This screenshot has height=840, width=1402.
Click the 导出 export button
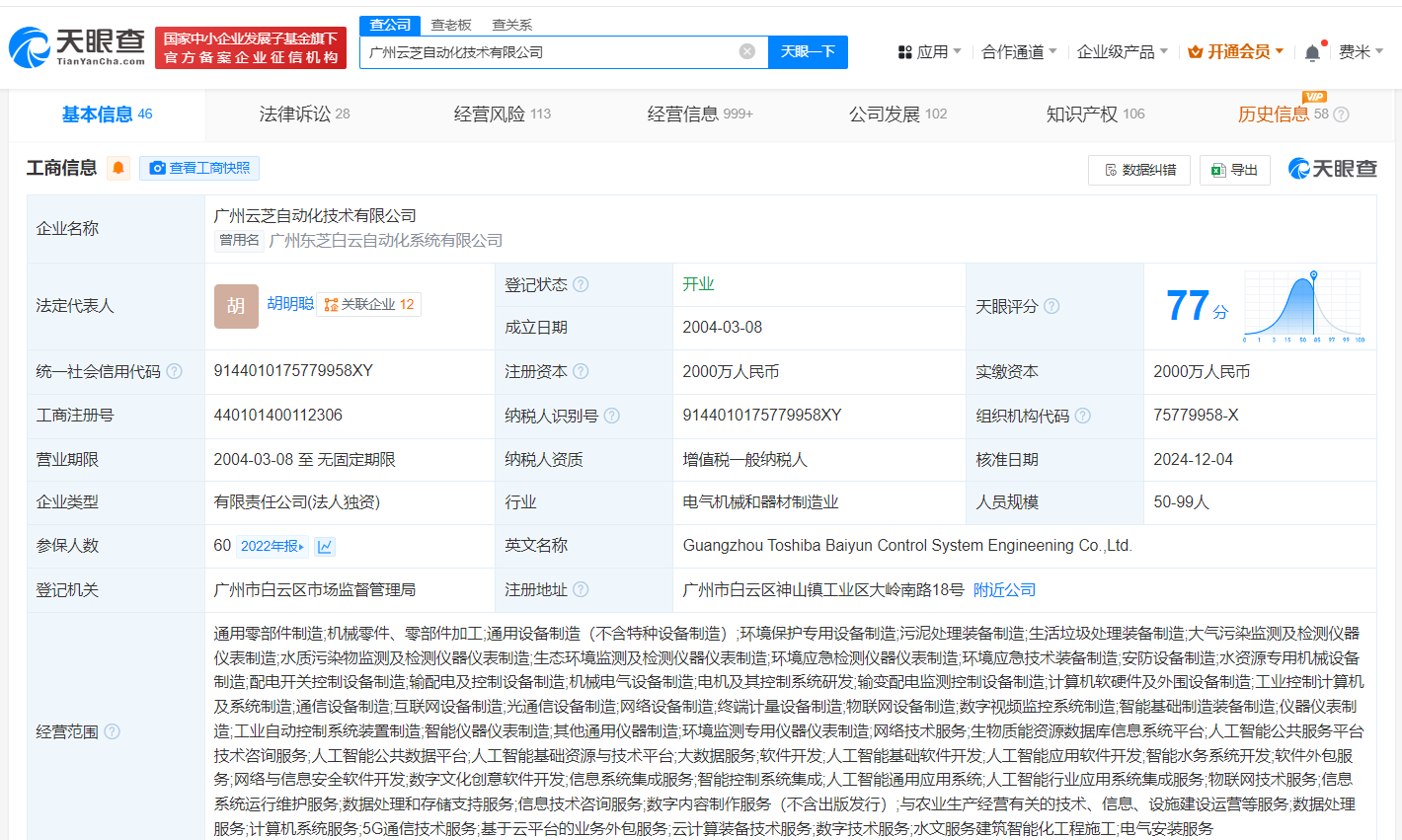(x=1234, y=170)
